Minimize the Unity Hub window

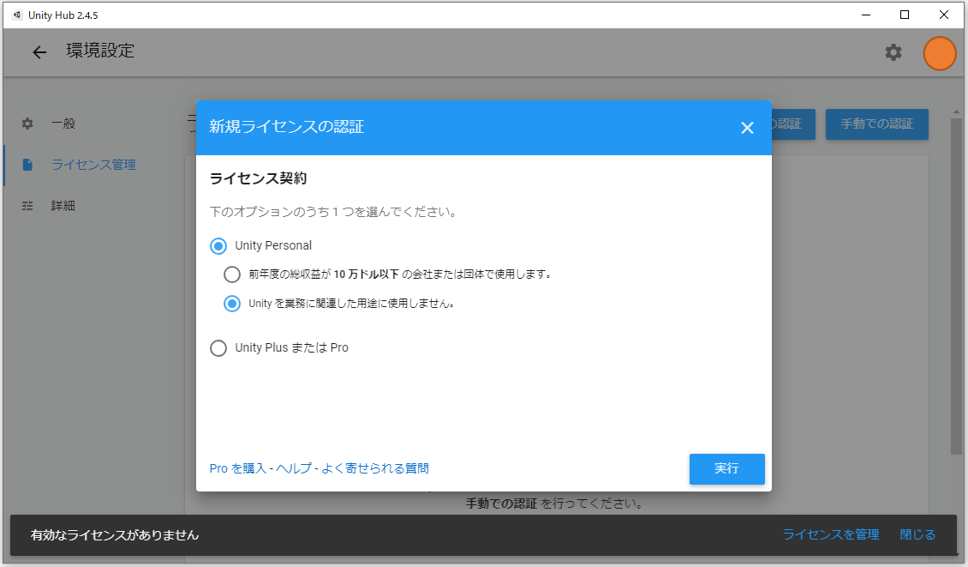click(866, 15)
